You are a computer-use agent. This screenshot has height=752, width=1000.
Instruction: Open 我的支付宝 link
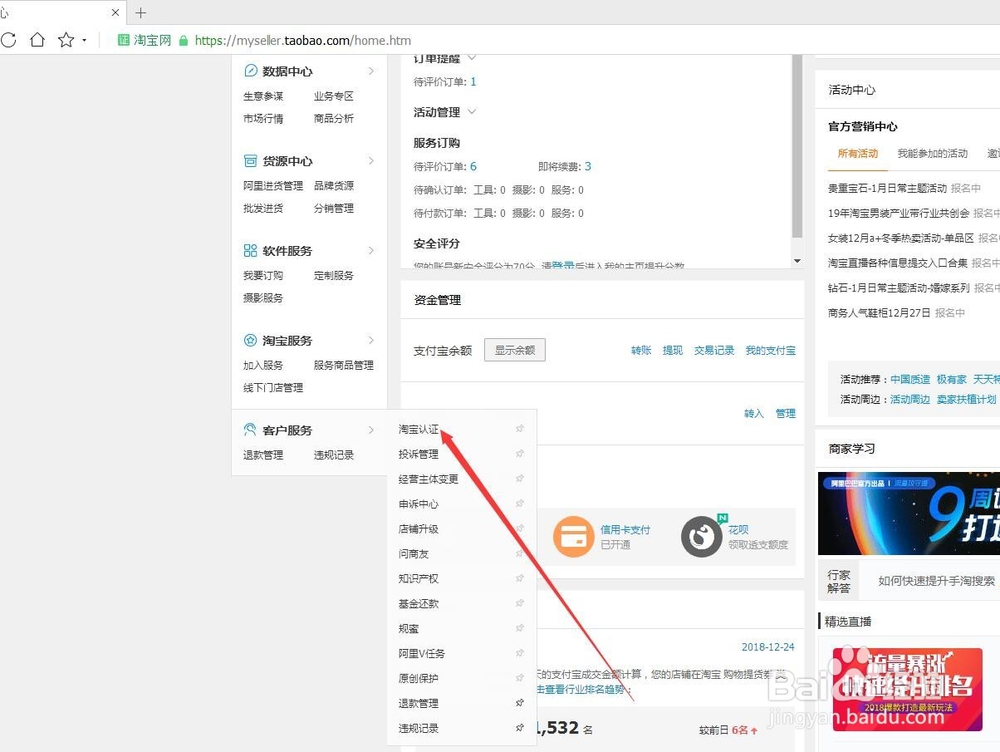[x=770, y=350]
